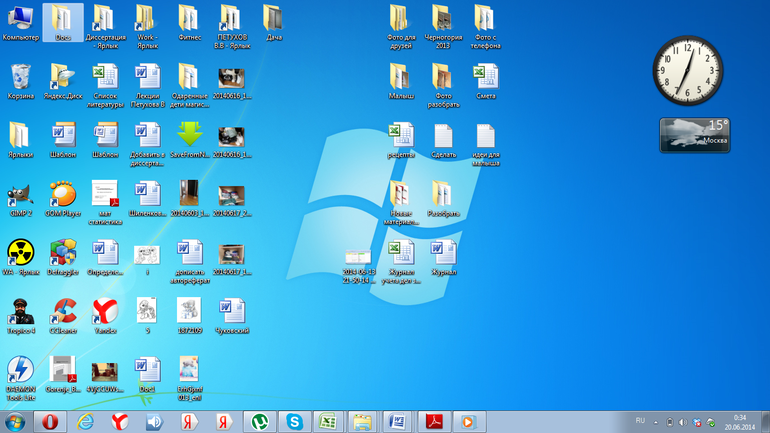Launch DAEMON Tools Lite shortcut

20,371
